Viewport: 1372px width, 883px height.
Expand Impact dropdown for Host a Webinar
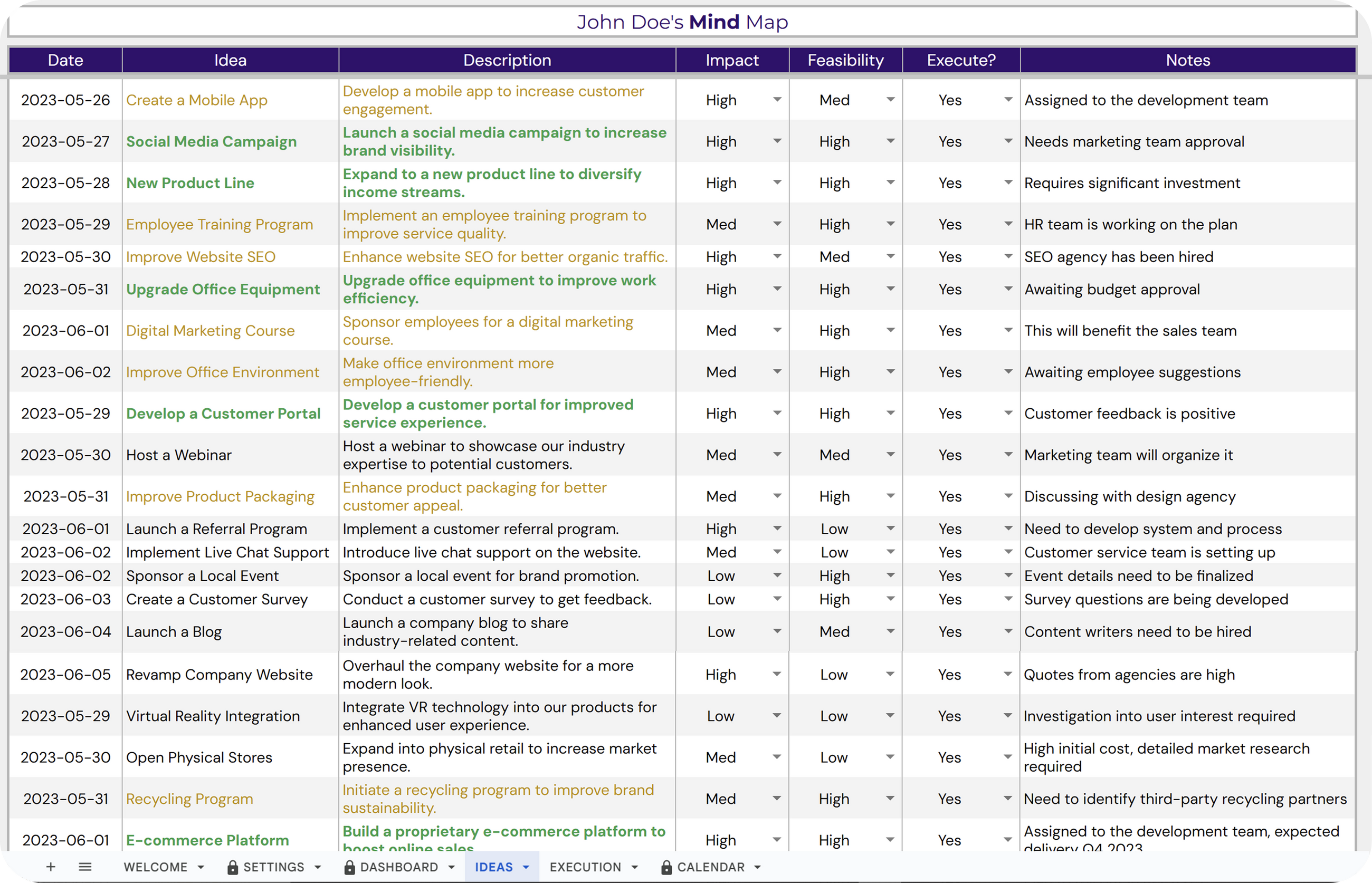777,454
